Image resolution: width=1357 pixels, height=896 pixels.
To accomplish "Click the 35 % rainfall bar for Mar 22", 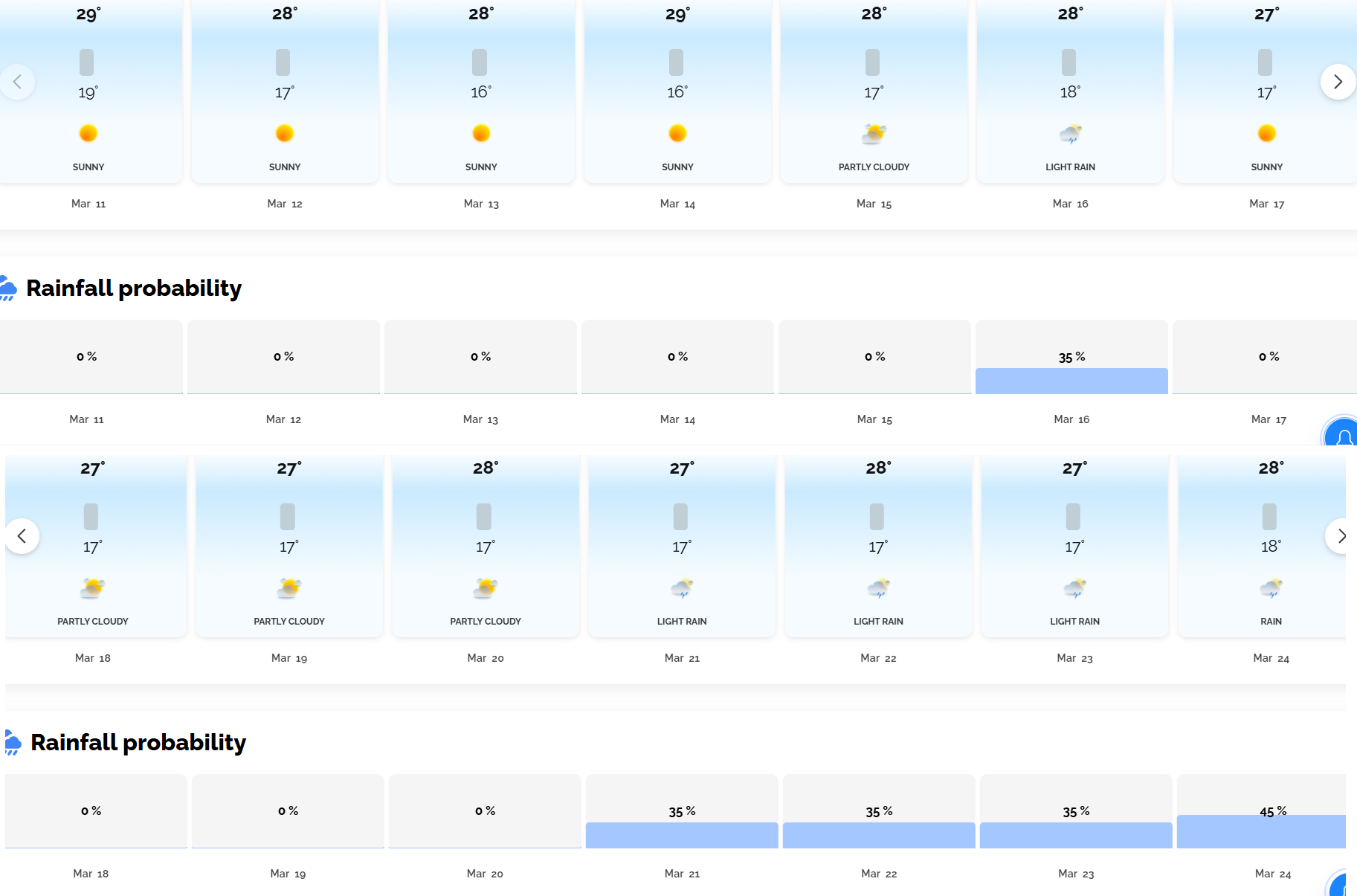I will [879, 835].
